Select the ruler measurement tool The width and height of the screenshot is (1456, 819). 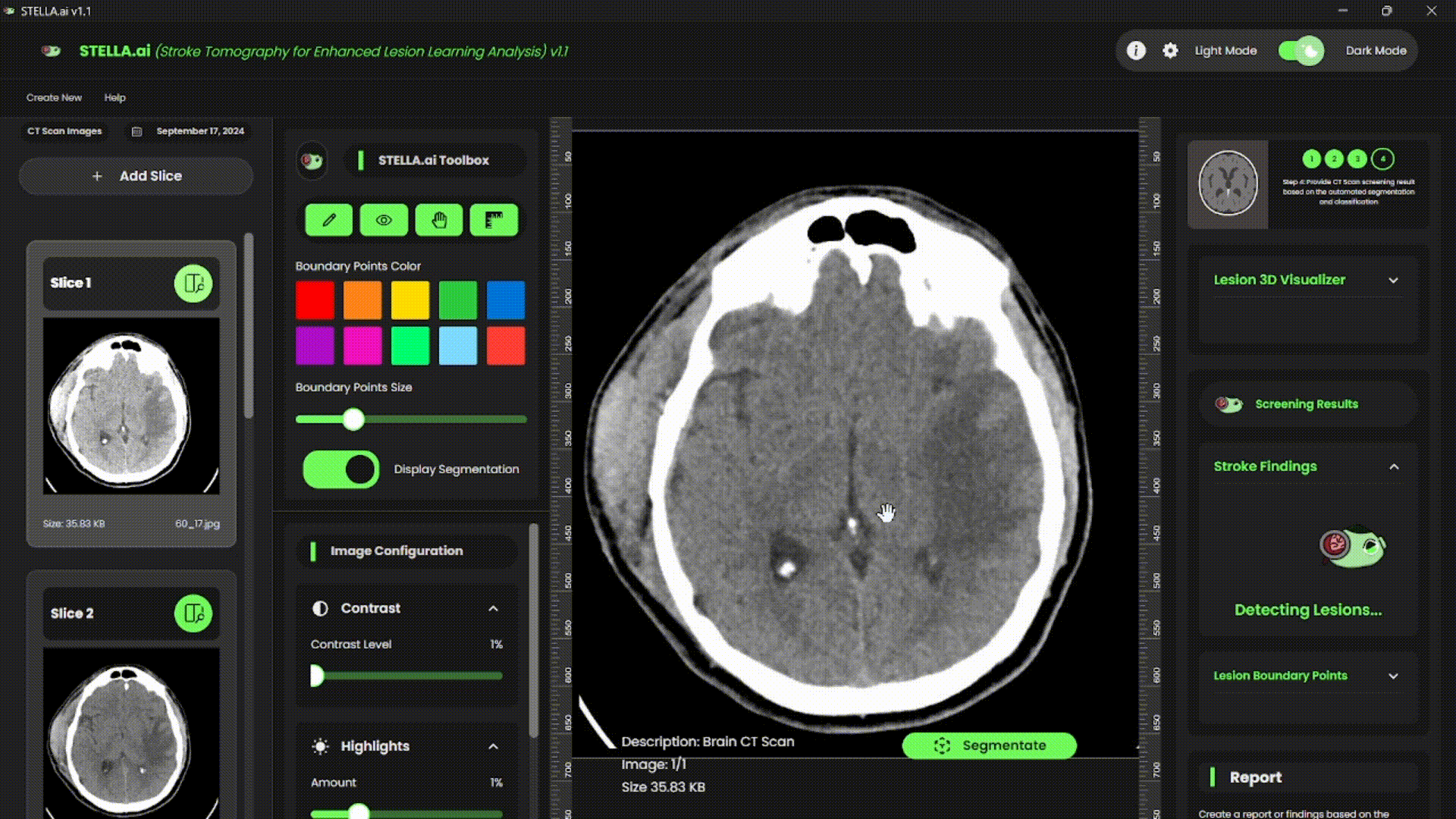[494, 220]
